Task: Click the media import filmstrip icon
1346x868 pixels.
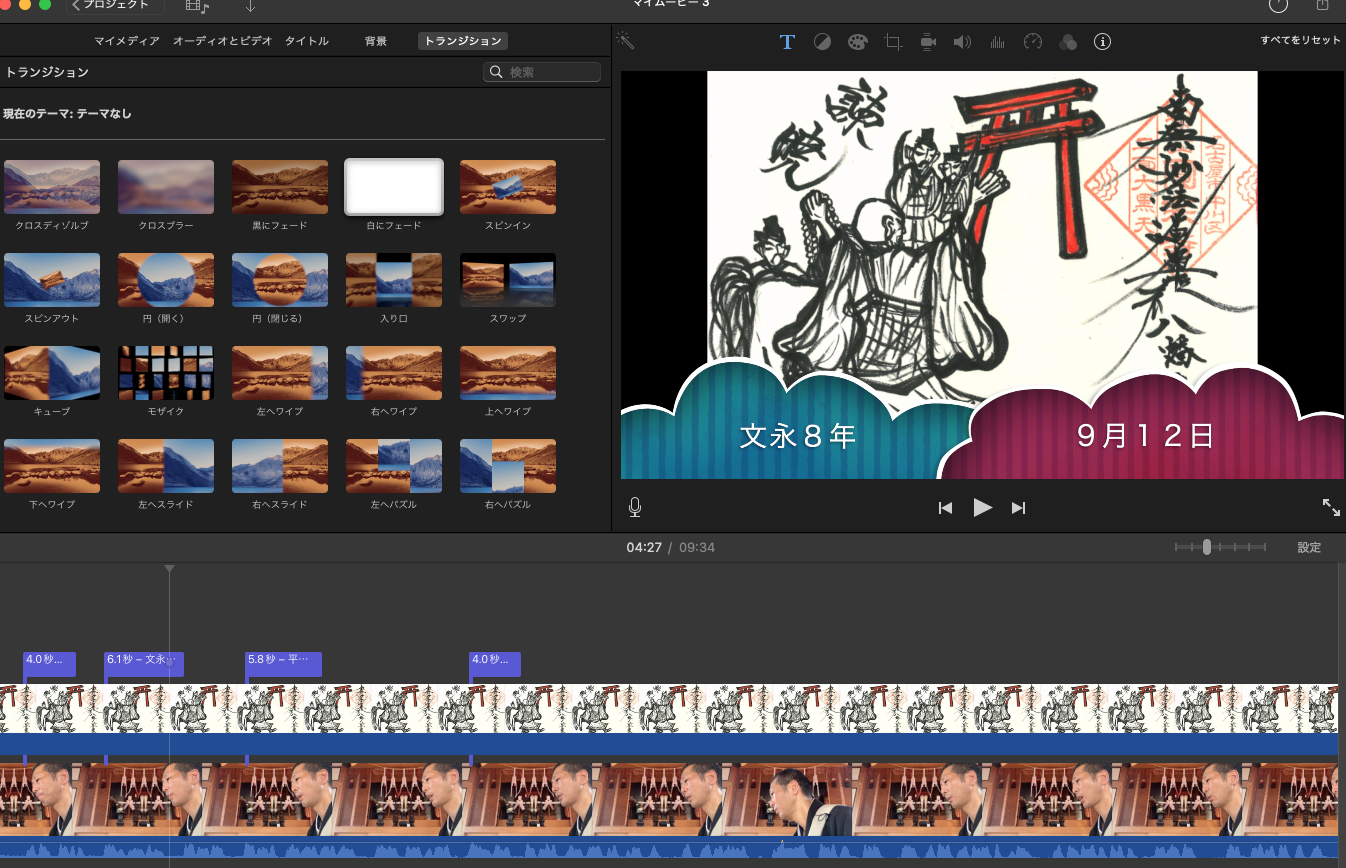Action: [x=198, y=6]
